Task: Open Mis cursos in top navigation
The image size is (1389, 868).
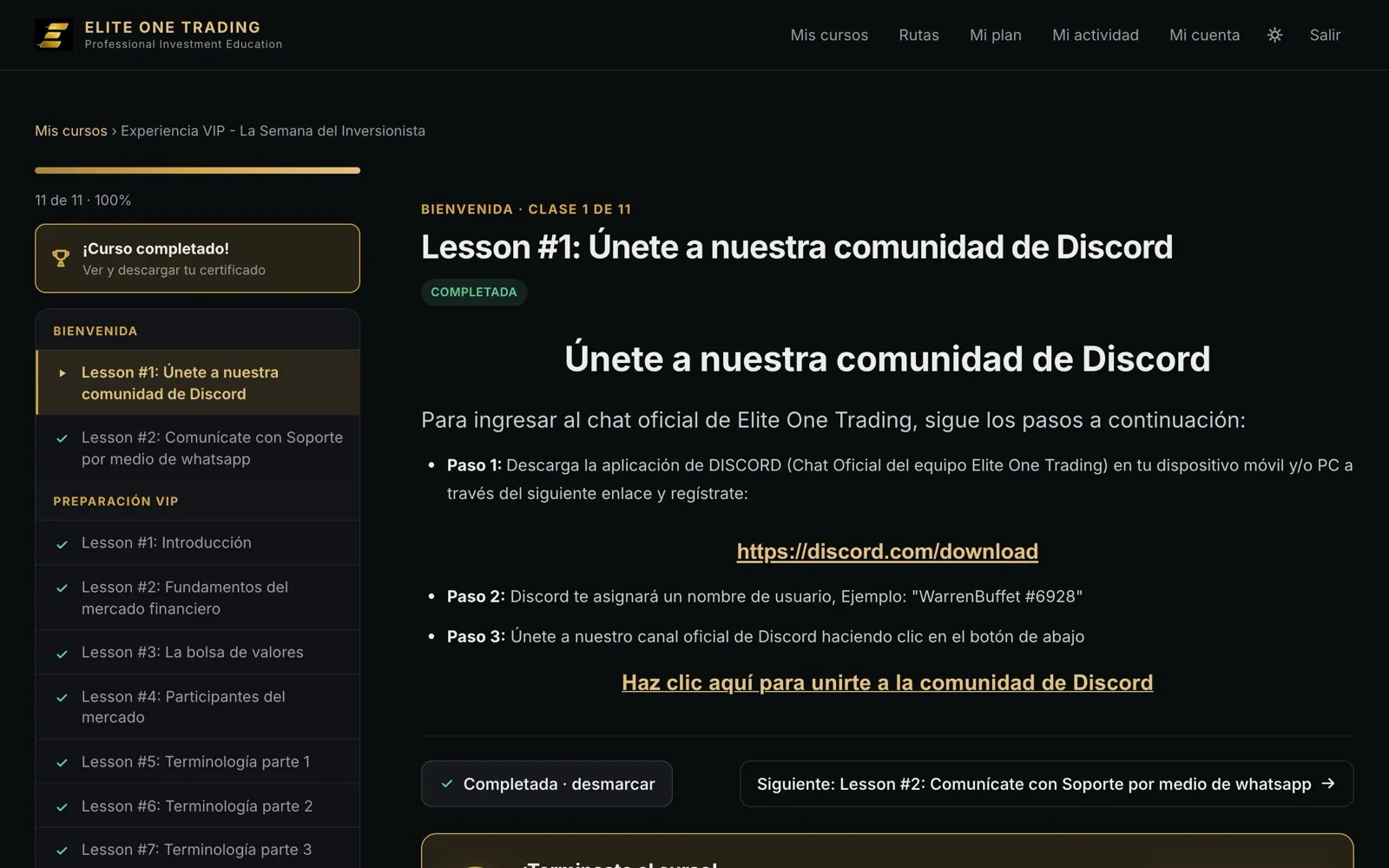Action: coord(829,35)
